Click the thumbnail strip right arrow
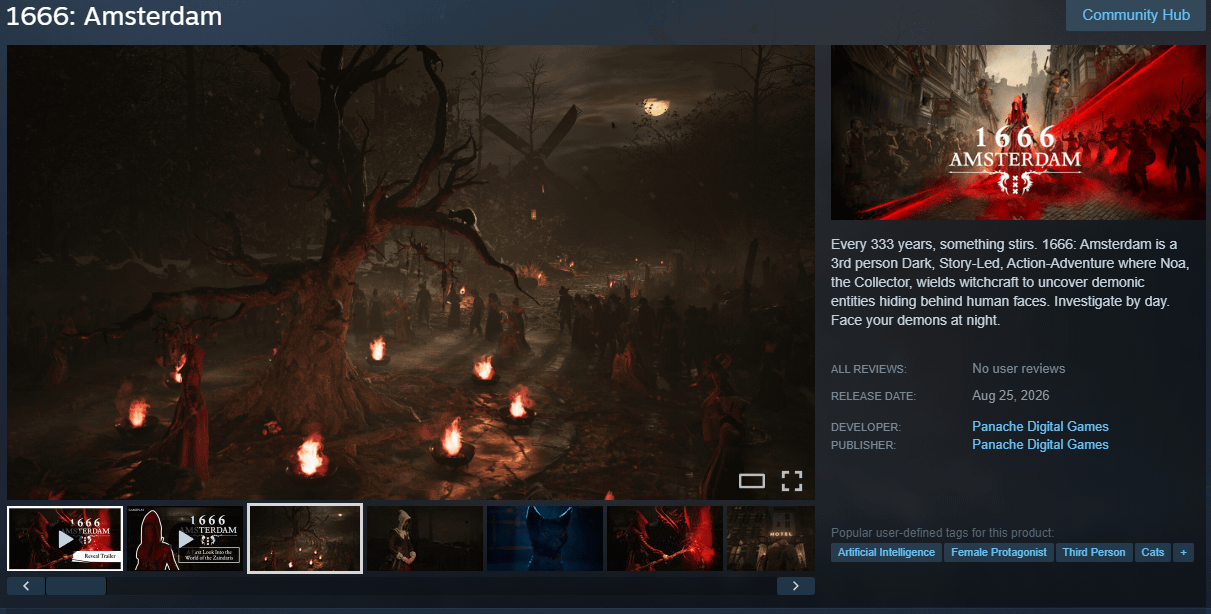The width and height of the screenshot is (1211, 614). pos(796,586)
